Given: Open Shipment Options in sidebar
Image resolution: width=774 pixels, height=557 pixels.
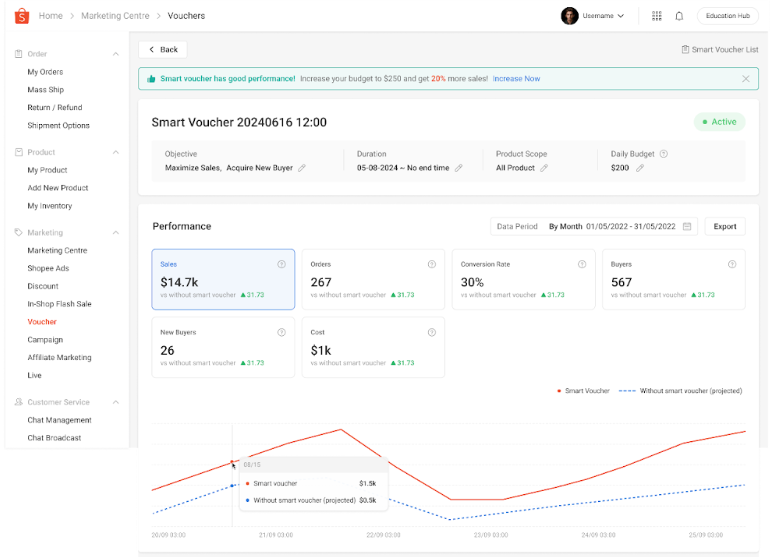Looking at the screenshot, I should point(58,125).
